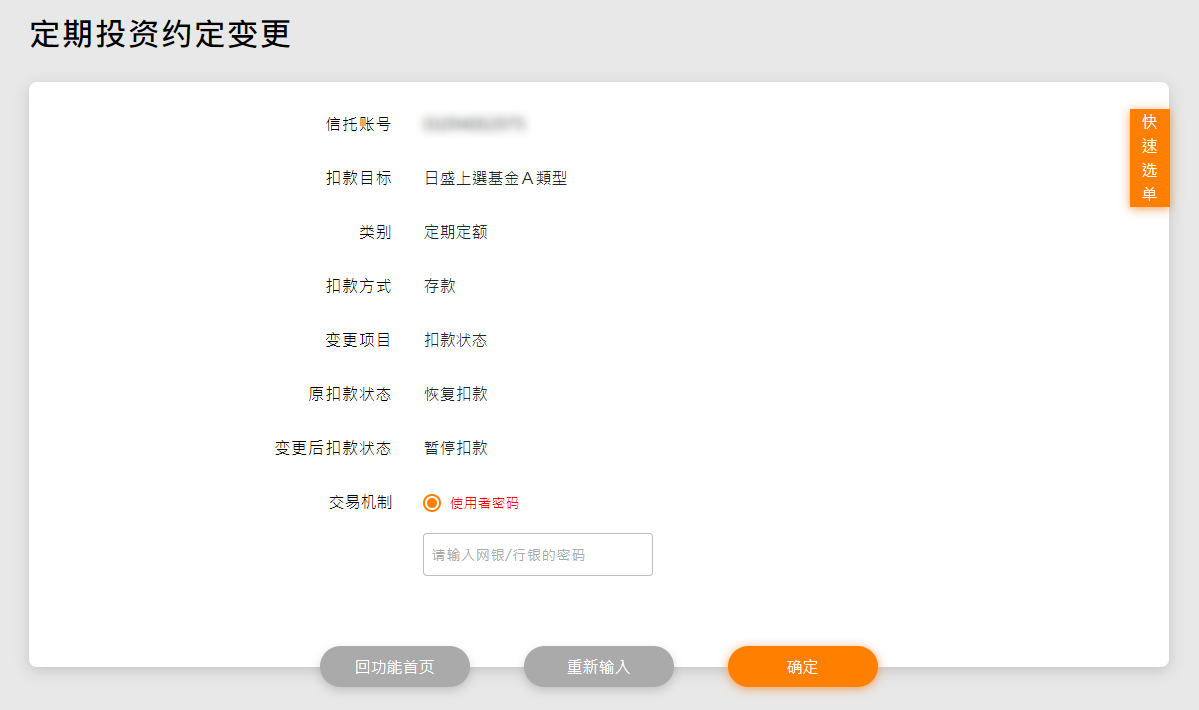The width and height of the screenshot is (1199, 710).
Task: Click the 恢复扣款 original status value
Action: pyautogui.click(x=456, y=394)
